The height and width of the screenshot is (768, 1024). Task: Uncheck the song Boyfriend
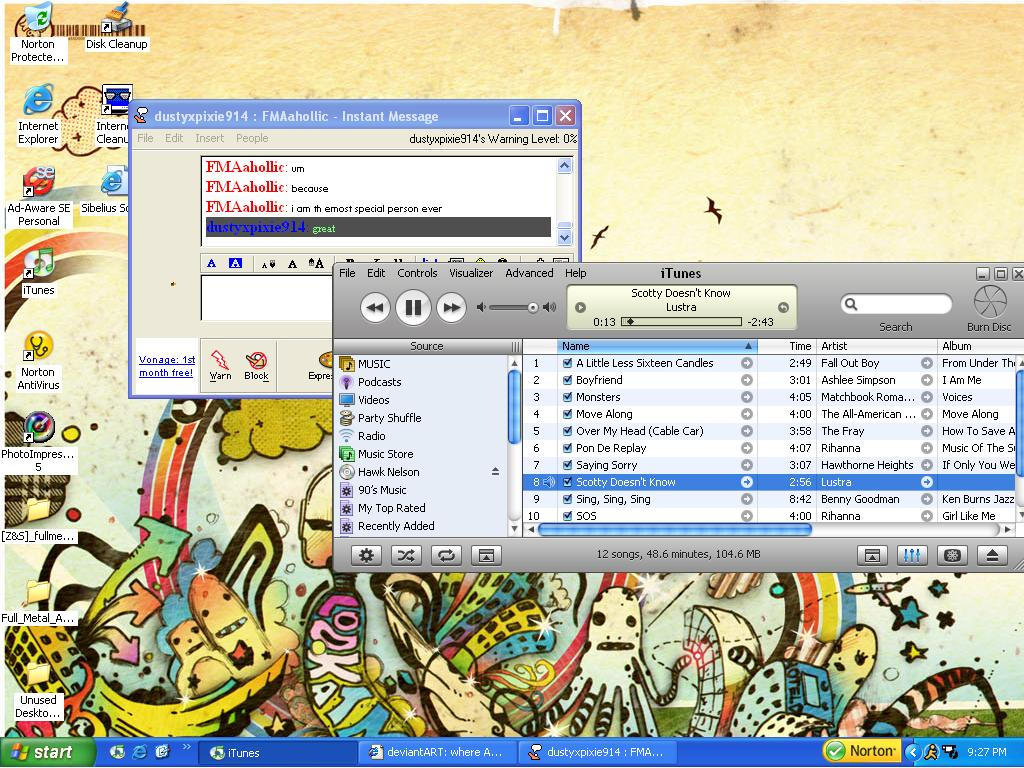pos(568,380)
